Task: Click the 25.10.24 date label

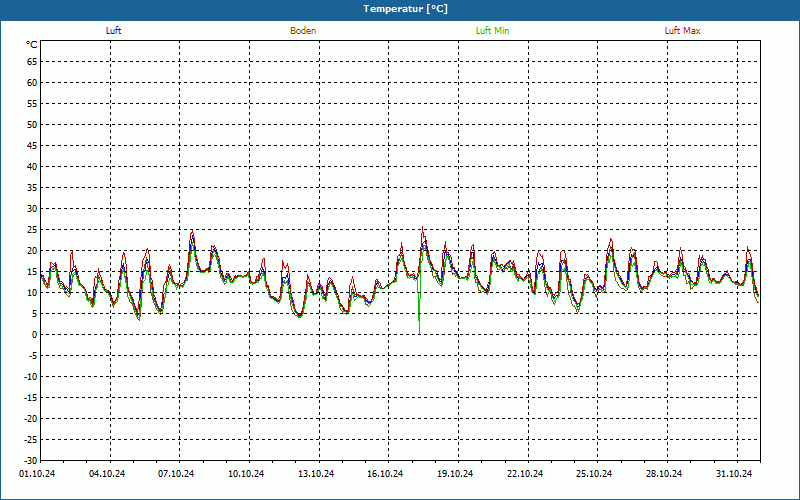Action: click(x=594, y=474)
